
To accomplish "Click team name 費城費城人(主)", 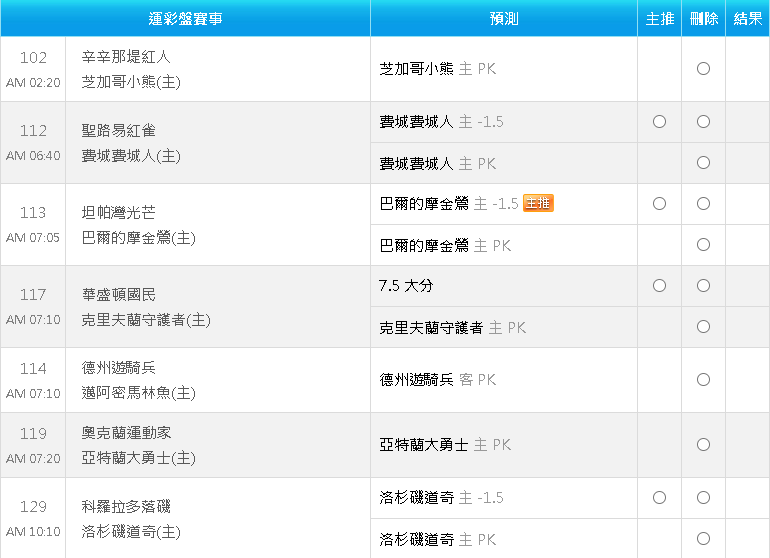I will click(x=131, y=156).
